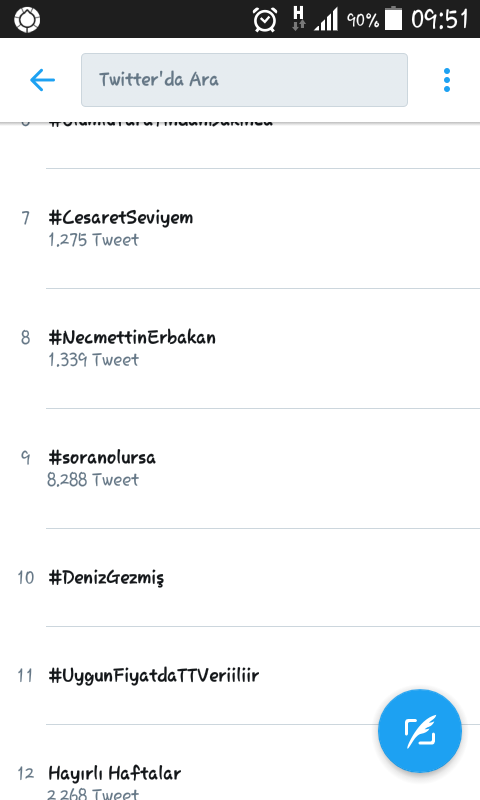The width and height of the screenshot is (480, 800).
Task: Tap the clock showing 09:51
Action: coord(440,19)
